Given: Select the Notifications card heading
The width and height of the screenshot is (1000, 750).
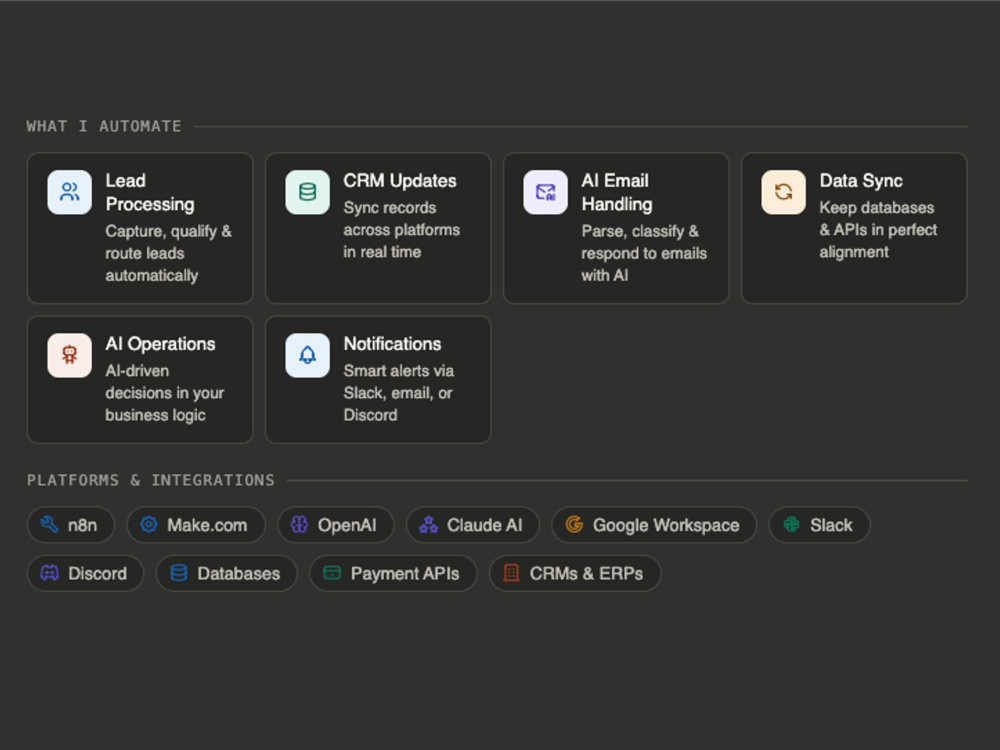Looking at the screenshot, I should [392, 344].
